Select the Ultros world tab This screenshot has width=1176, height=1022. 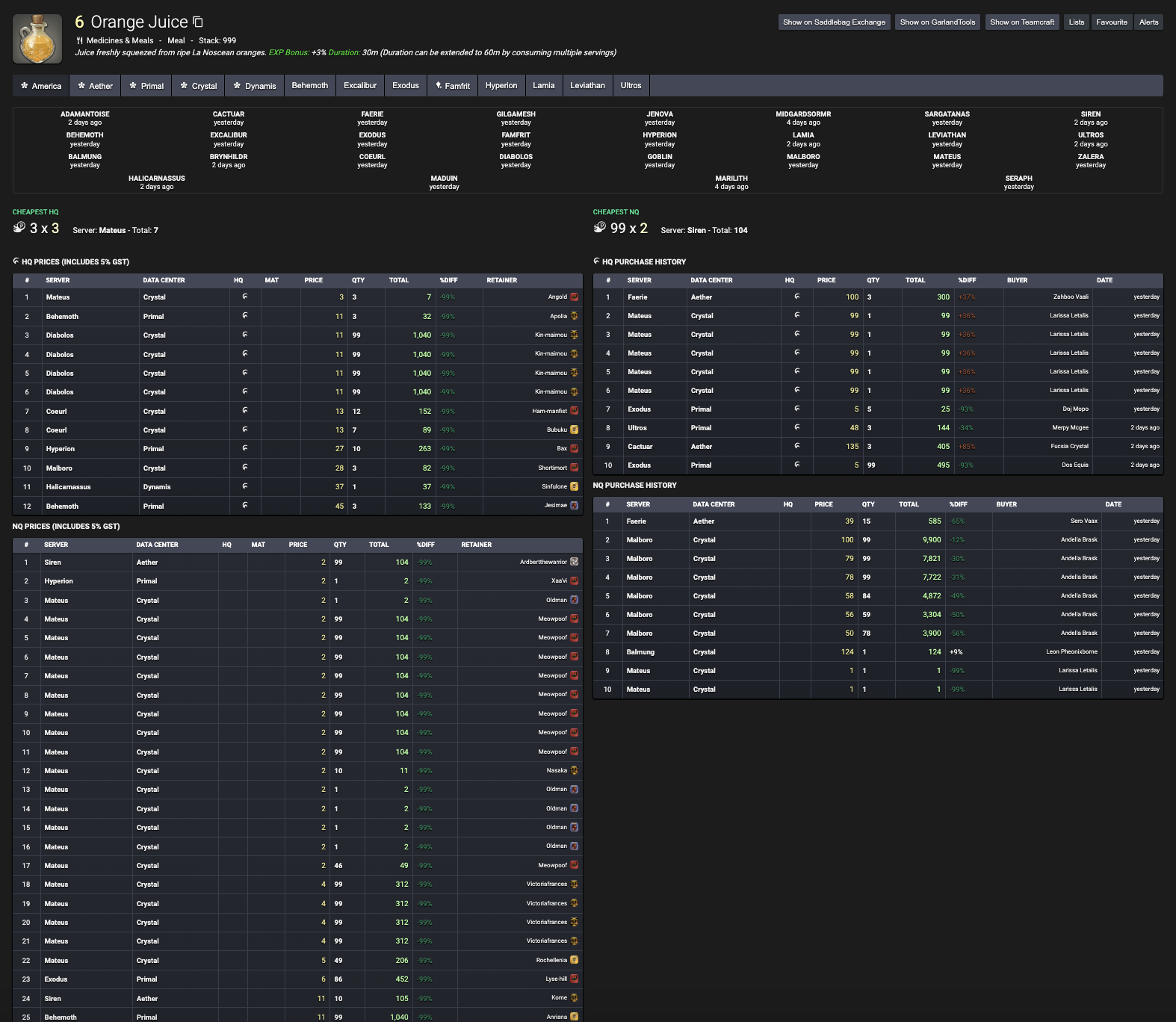[631, 86]
